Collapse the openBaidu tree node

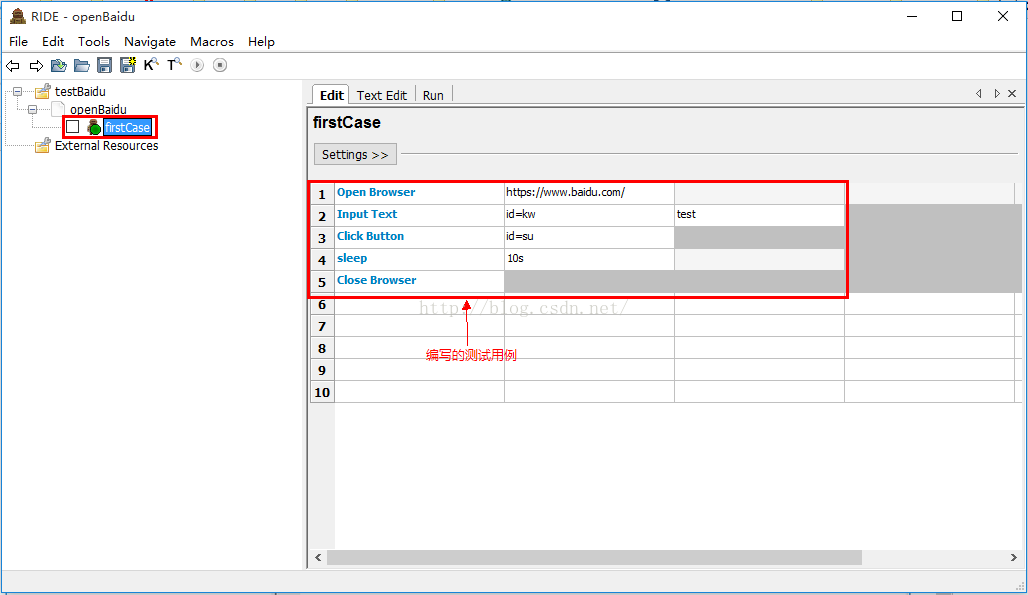coord(32,109)
